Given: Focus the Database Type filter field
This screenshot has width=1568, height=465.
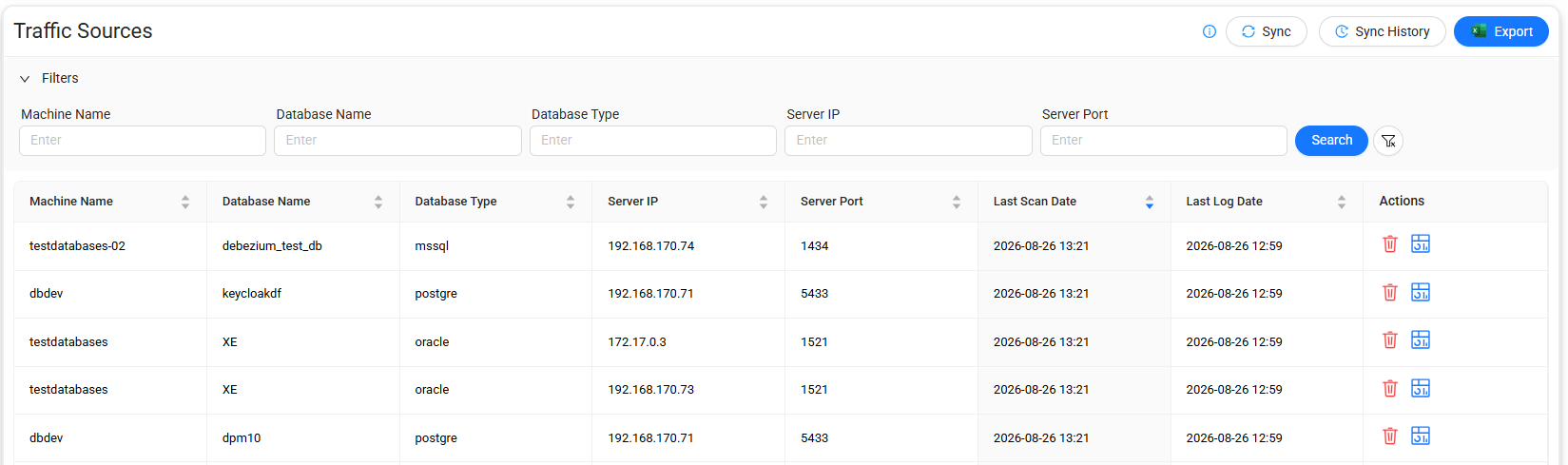Looking at the screenshot, I should click(653, 141).
